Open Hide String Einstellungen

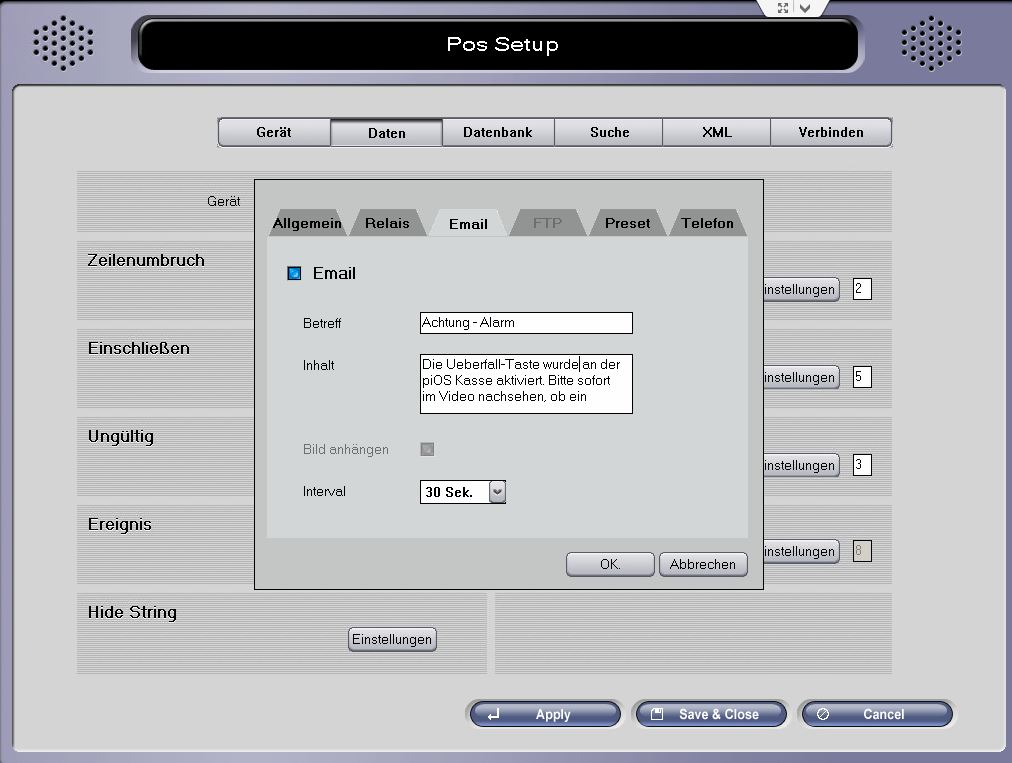tap(392, 639)
